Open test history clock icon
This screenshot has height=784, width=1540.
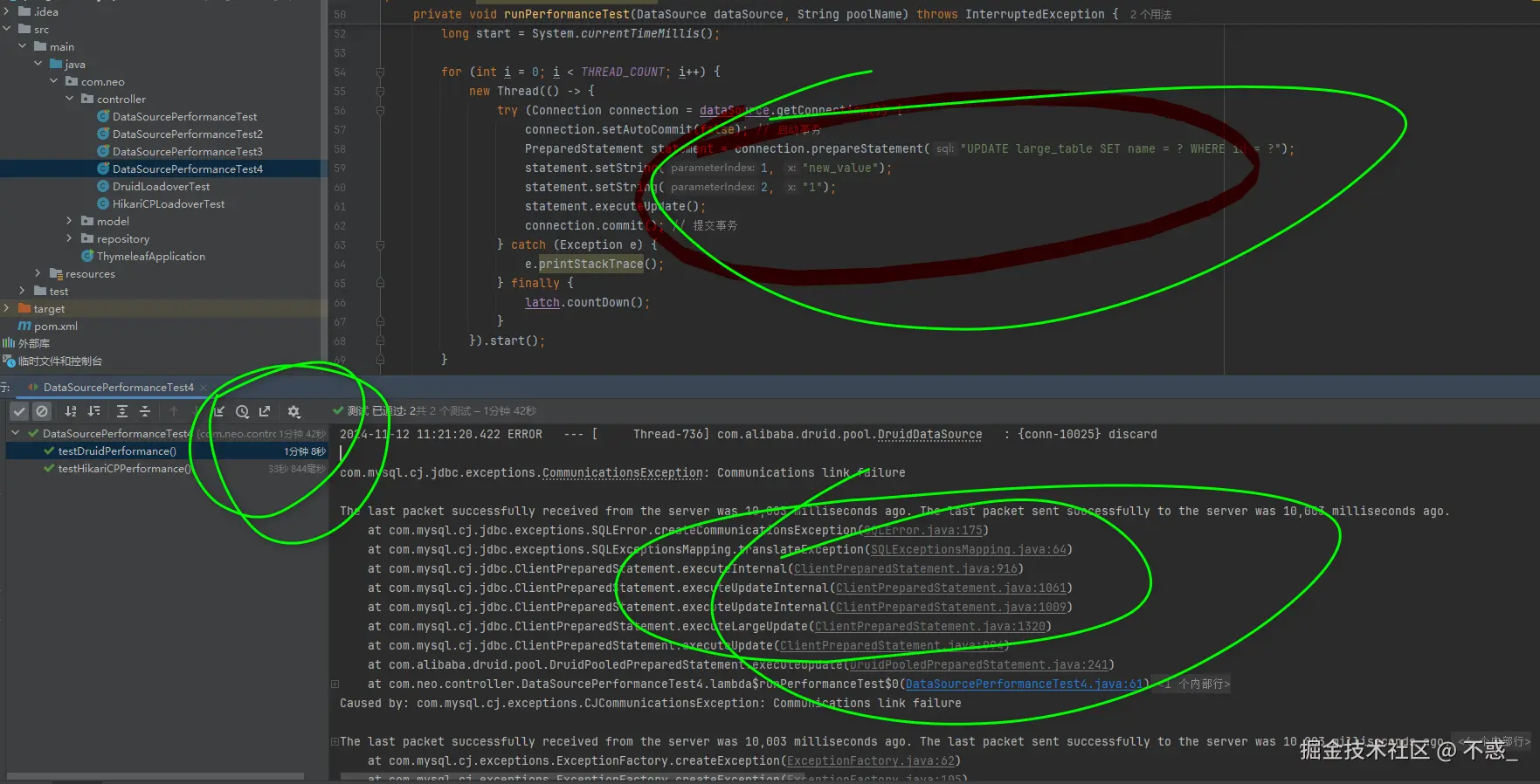[x=242, y=411]
